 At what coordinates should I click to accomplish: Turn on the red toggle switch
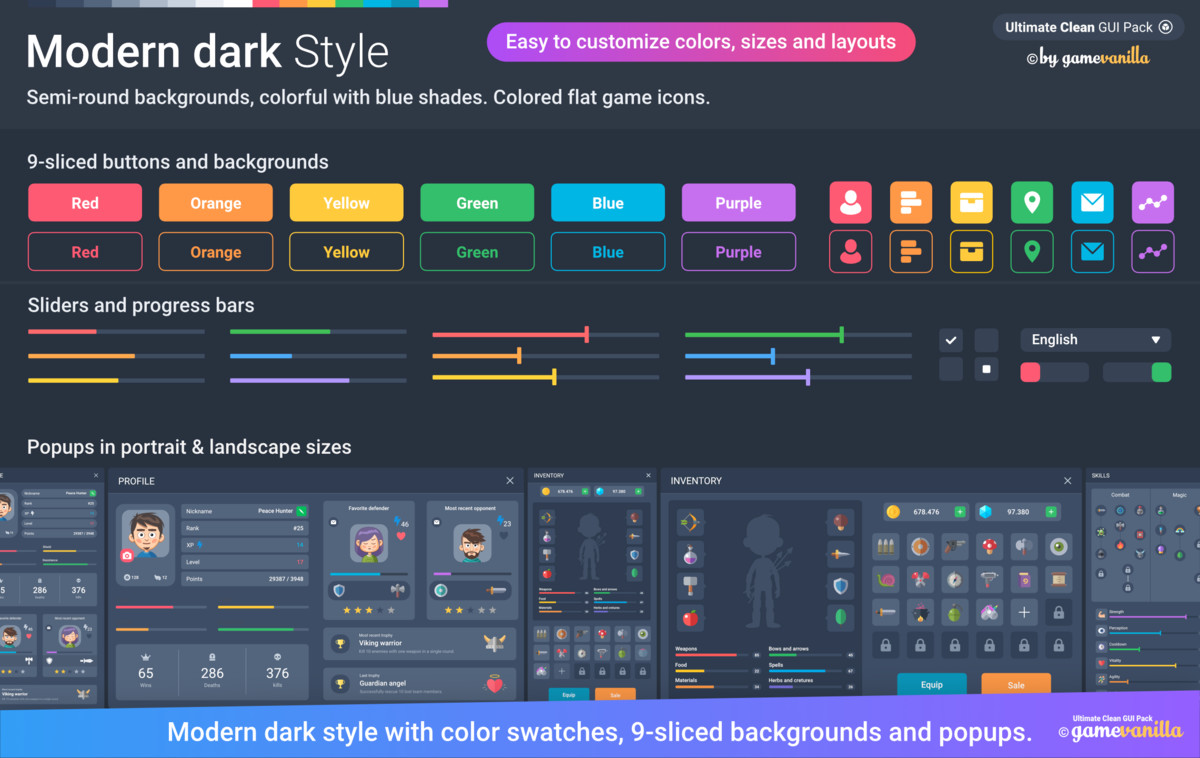(x=1054, y=372)
